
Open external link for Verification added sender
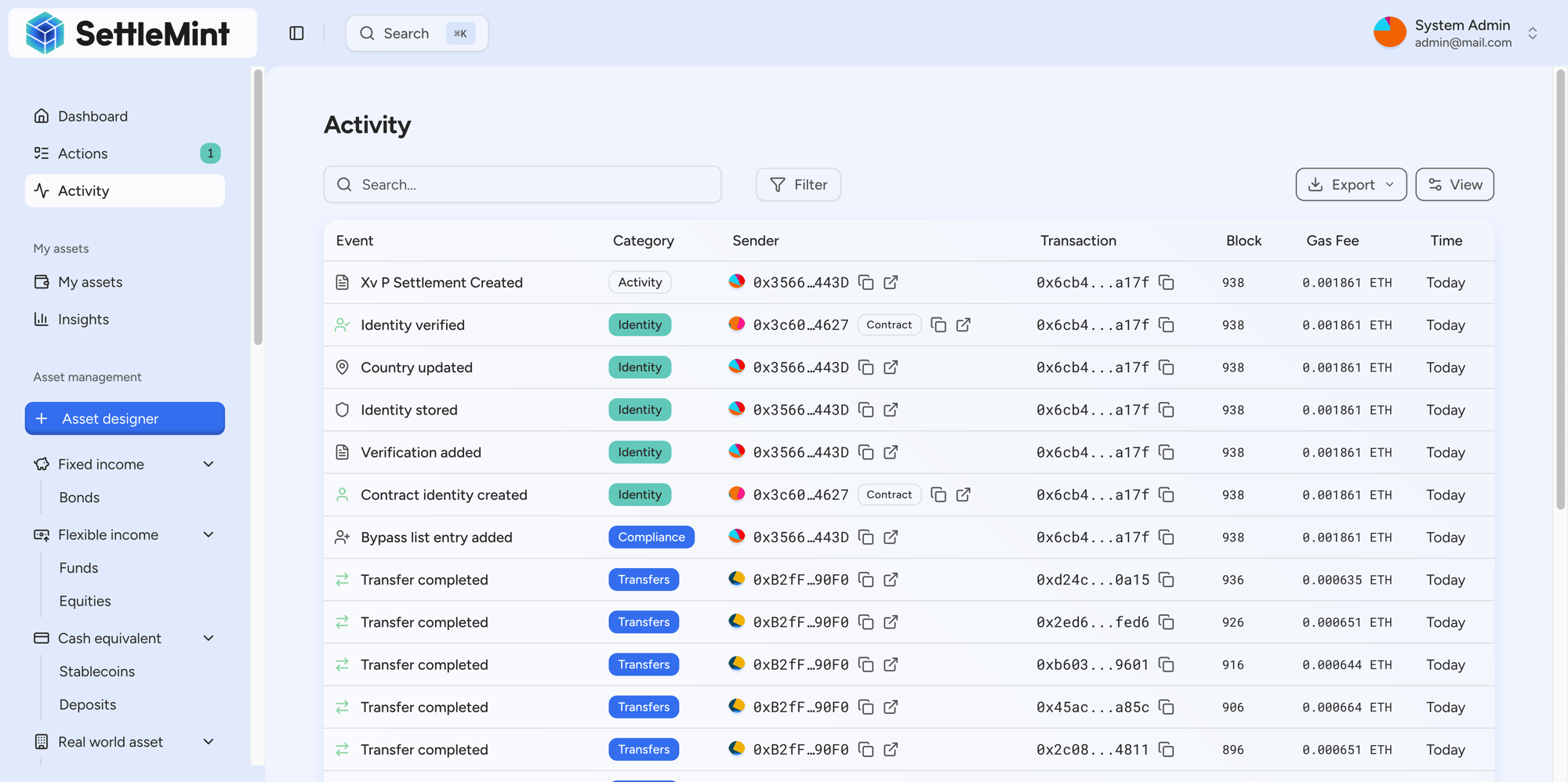(891, 452)
